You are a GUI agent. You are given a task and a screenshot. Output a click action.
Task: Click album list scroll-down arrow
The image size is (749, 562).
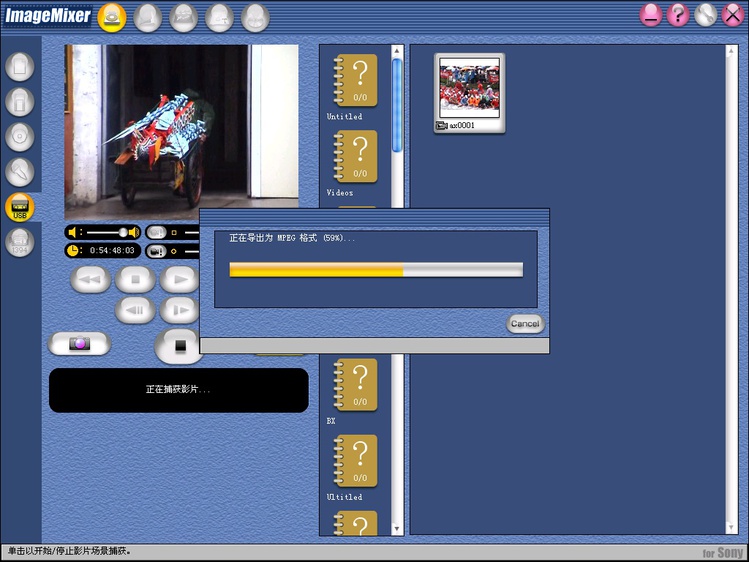click(397, 528)
